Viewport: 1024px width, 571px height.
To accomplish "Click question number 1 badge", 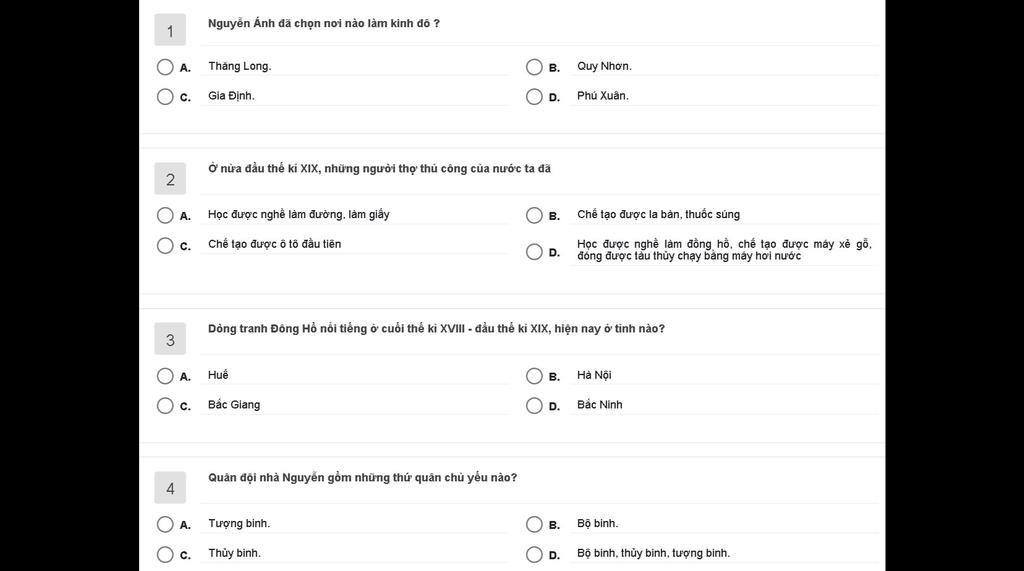I will 170,30.
